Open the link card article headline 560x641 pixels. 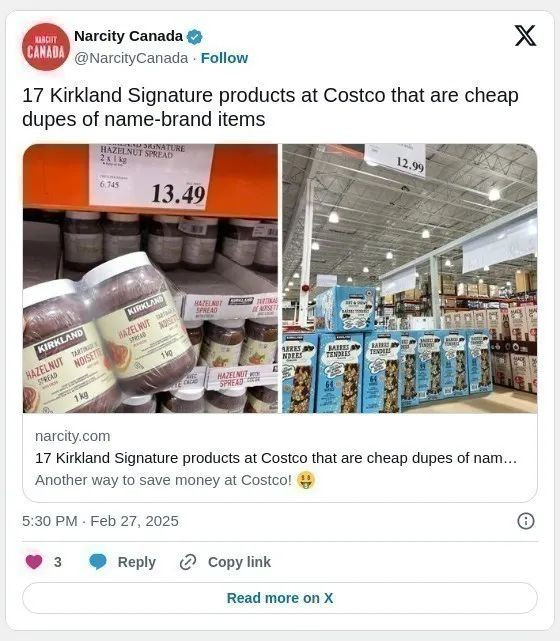(276, 458)
